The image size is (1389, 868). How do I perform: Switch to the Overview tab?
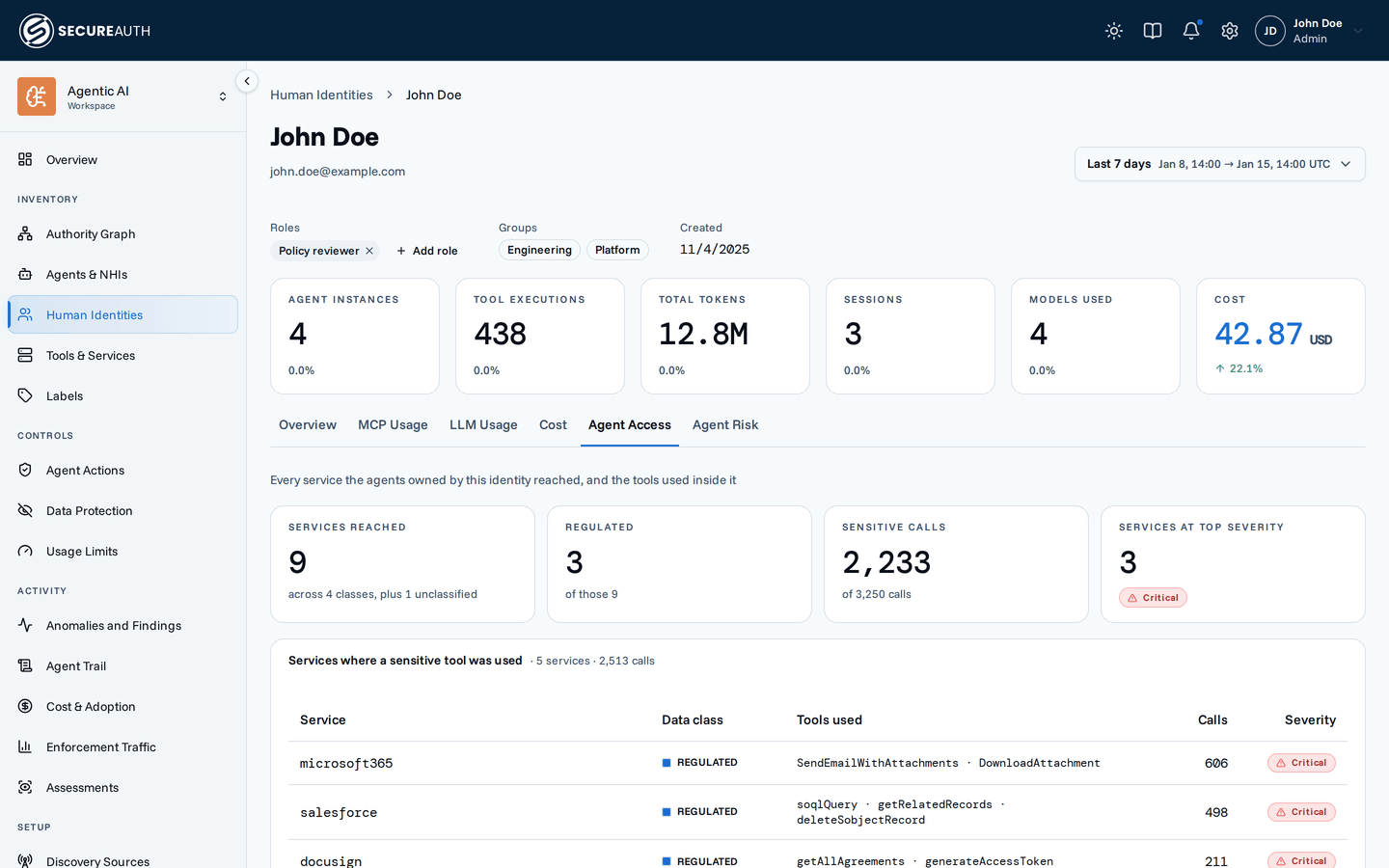[x=308, y=425]
